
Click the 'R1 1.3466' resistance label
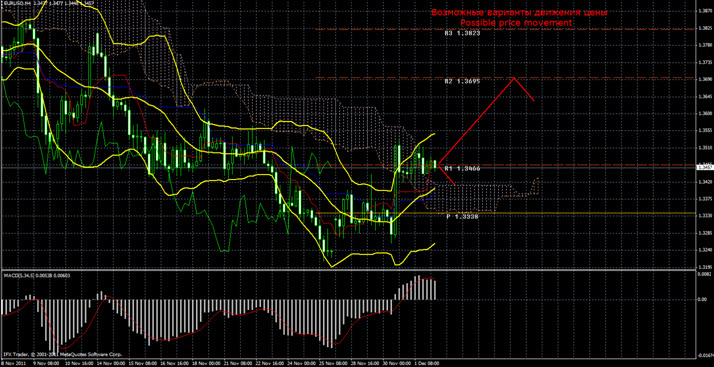pyautogui.click(x=463, y=168)
